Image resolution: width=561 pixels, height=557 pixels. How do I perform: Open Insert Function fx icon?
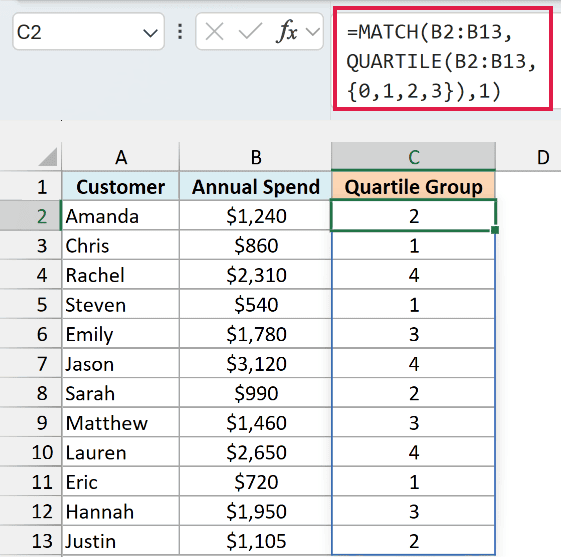286,31
